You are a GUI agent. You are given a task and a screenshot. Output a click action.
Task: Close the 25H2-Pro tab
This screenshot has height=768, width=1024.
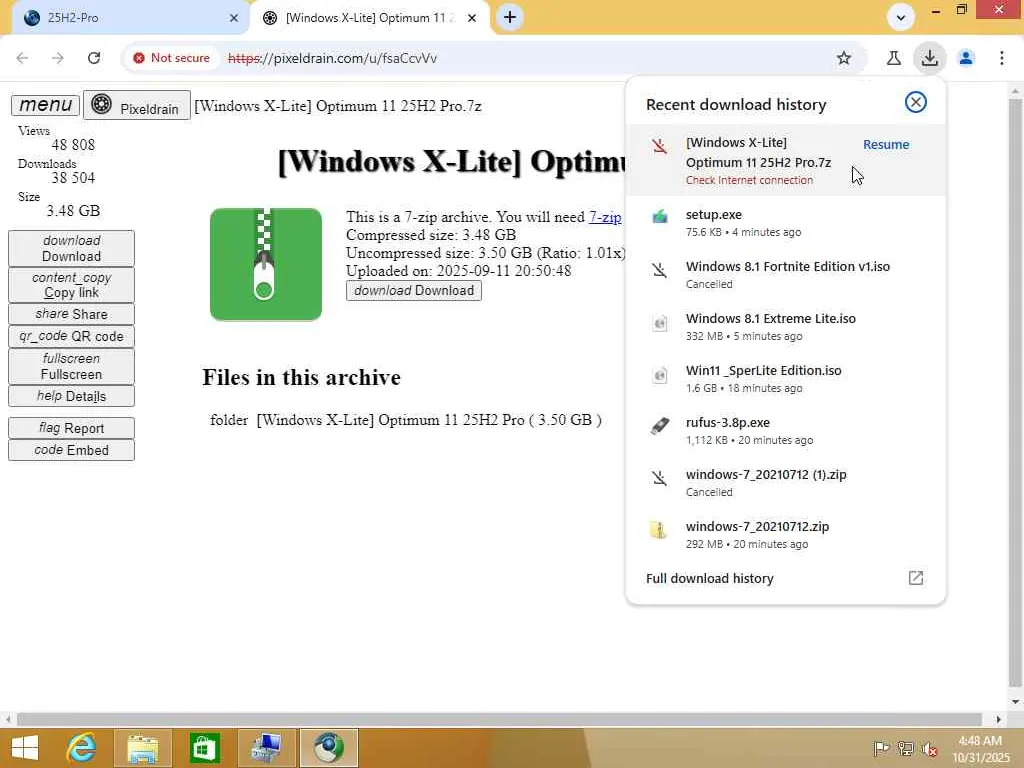pyautogui.click(x=234, y=18)
